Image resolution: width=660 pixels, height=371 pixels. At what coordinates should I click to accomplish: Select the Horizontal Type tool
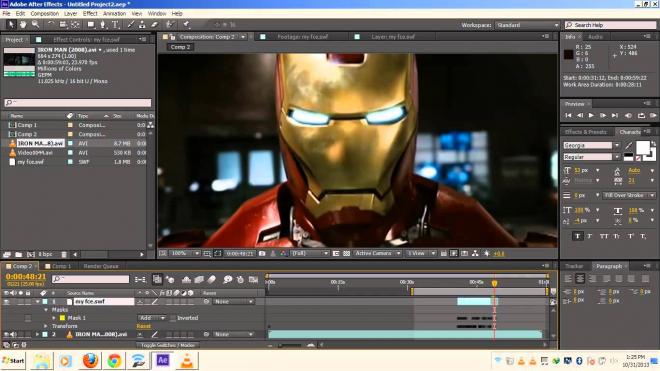tap(115, 25)
